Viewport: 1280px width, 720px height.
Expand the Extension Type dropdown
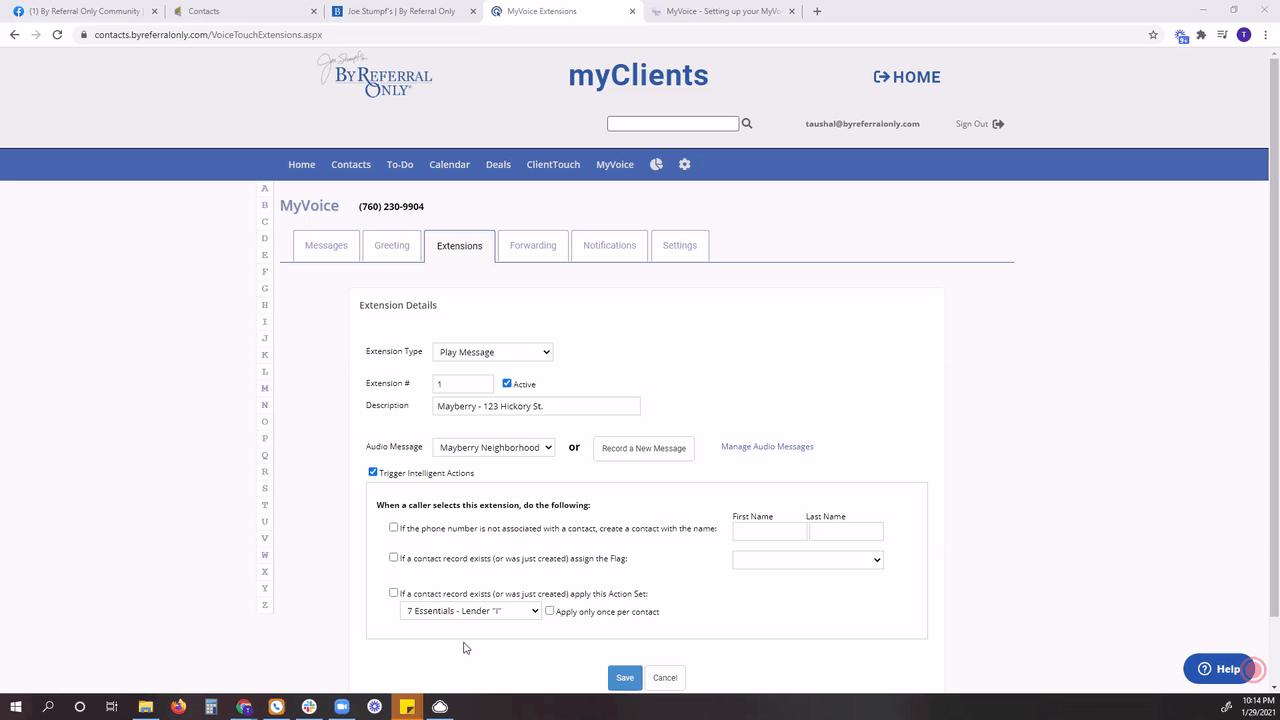493,352
